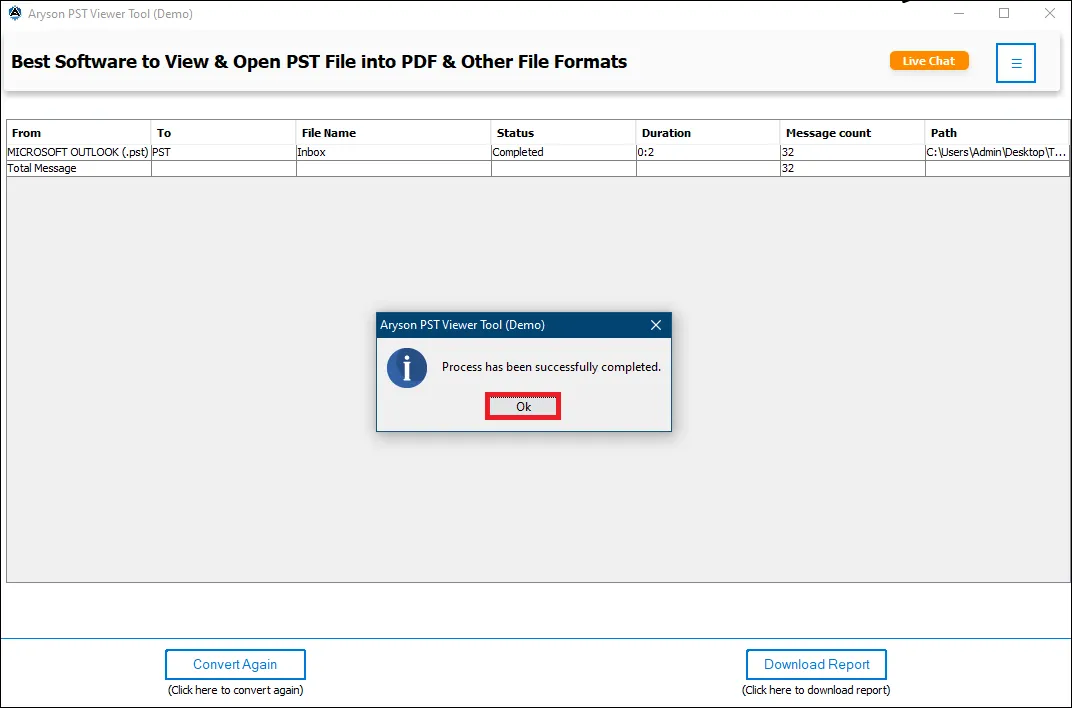This screenshot has width=1072, height=708.
Task: Click '(Click here to download report)' hint text
Action: pyautogui.click(x=816, y=690)
